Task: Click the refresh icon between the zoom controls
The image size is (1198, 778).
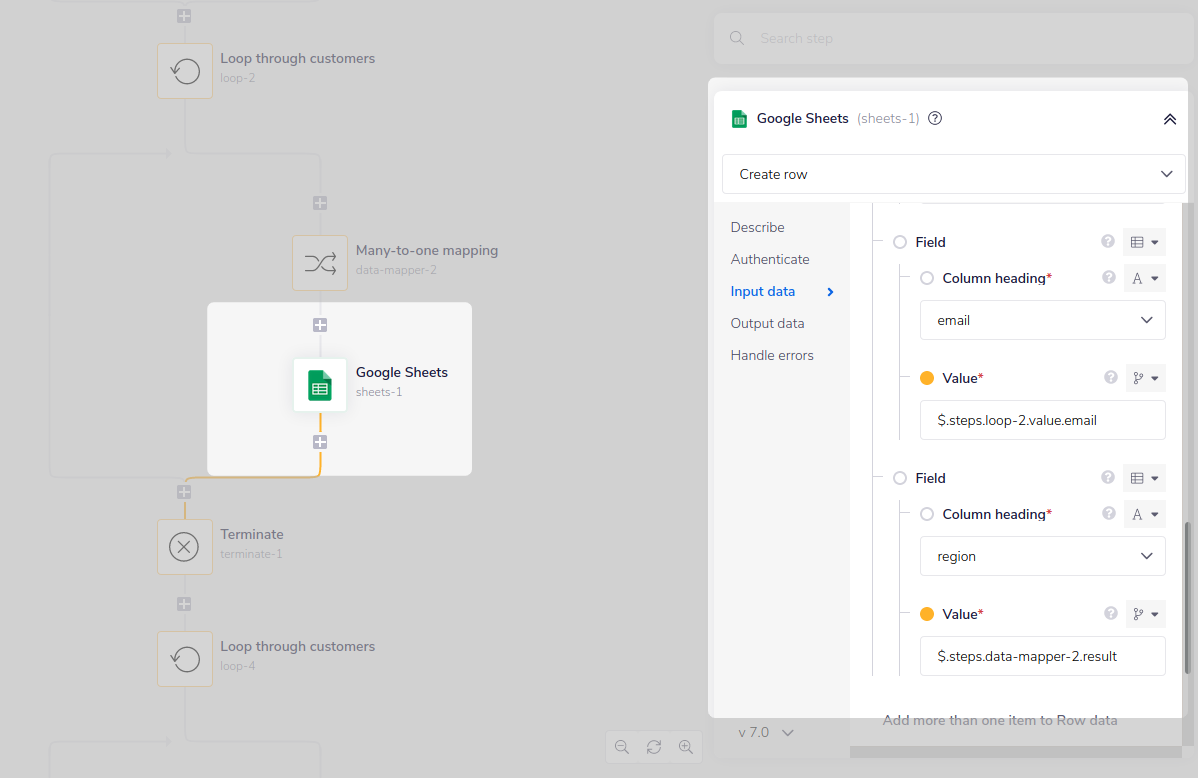Action: (x=654, y=747)
